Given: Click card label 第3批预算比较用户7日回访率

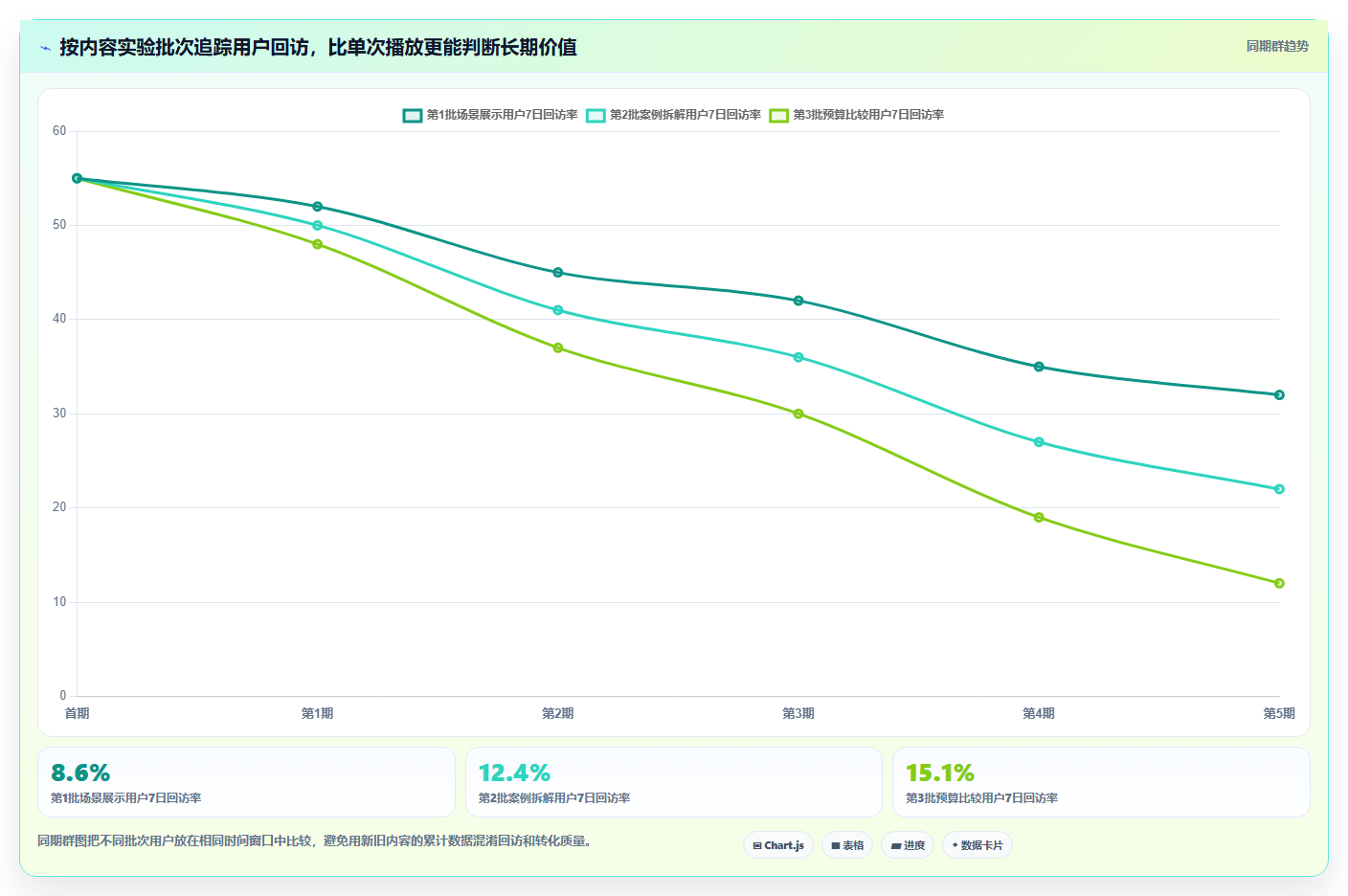Looking at the screenshot, I should [x=981, y=798].
